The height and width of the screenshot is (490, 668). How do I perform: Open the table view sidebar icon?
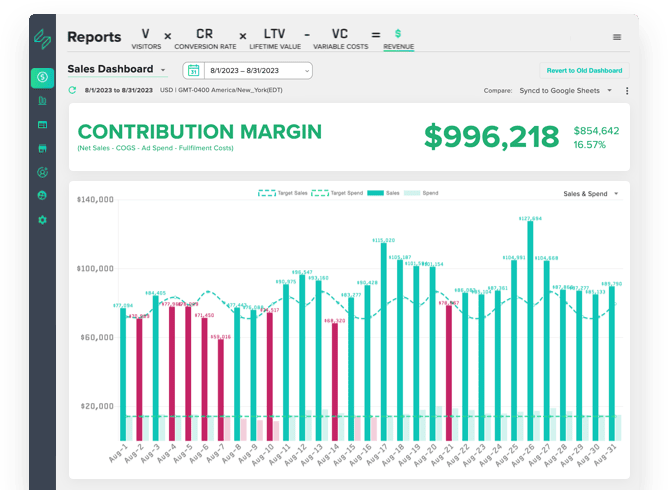click(42, 125)
